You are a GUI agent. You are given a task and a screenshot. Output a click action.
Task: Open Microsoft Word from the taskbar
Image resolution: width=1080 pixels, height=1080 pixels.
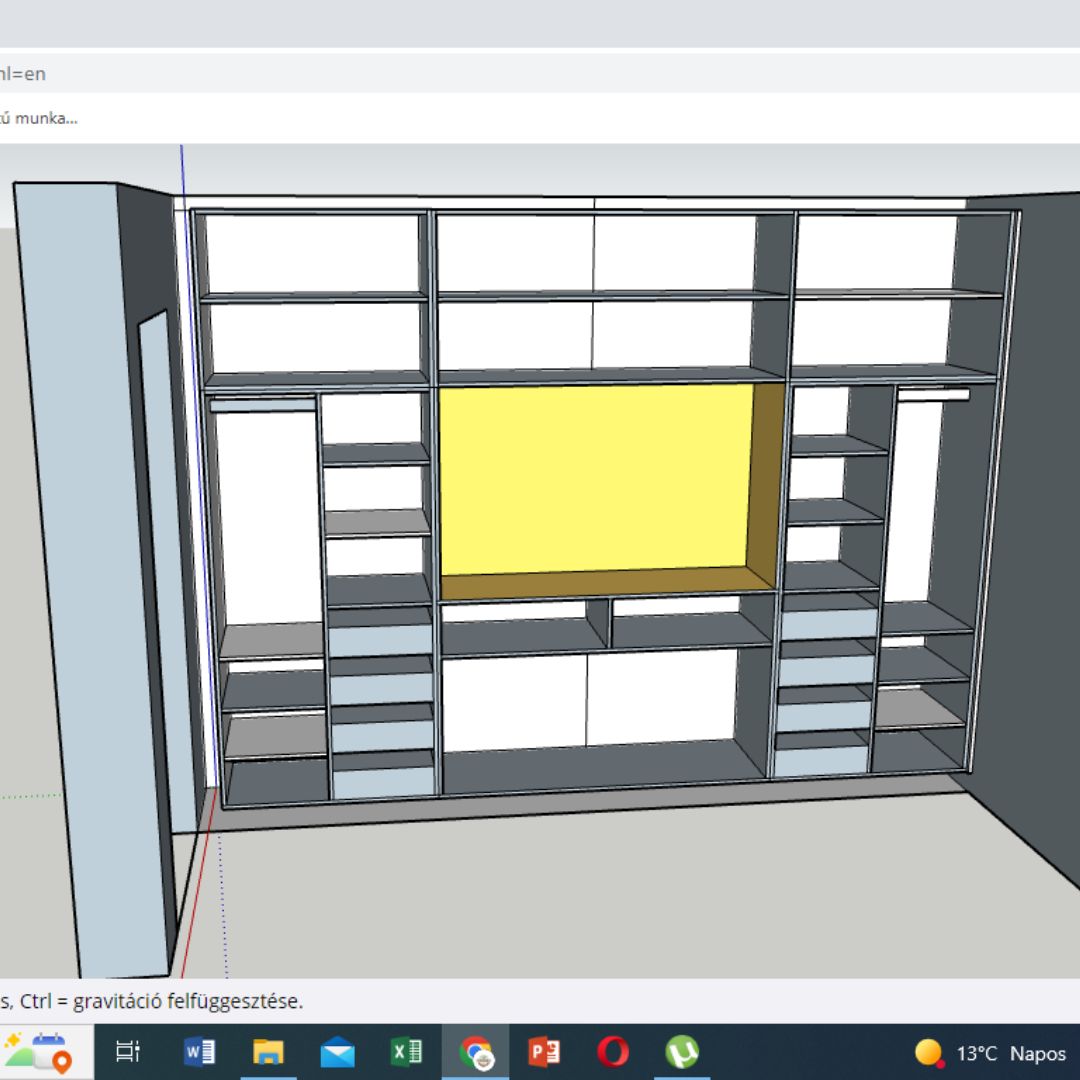point(200,1052)
